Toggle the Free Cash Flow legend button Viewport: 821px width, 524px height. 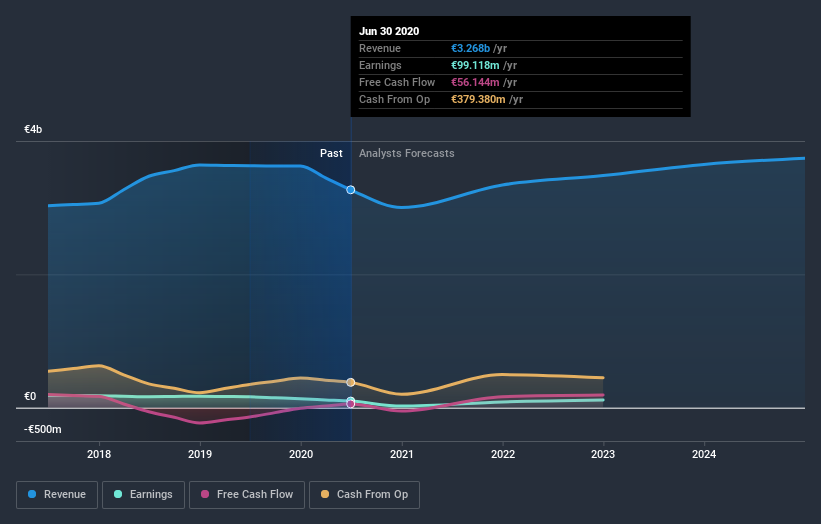[x=247, y=495]
